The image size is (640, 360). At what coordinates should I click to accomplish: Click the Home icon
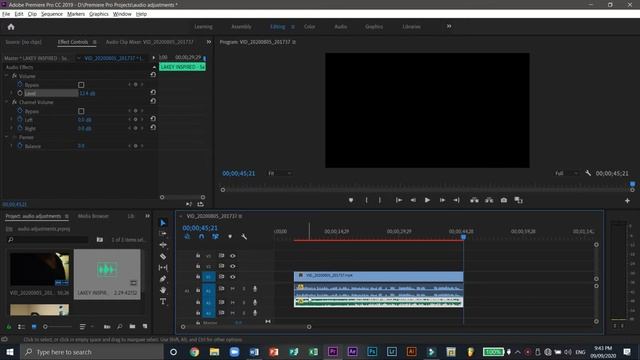point(11,27)
